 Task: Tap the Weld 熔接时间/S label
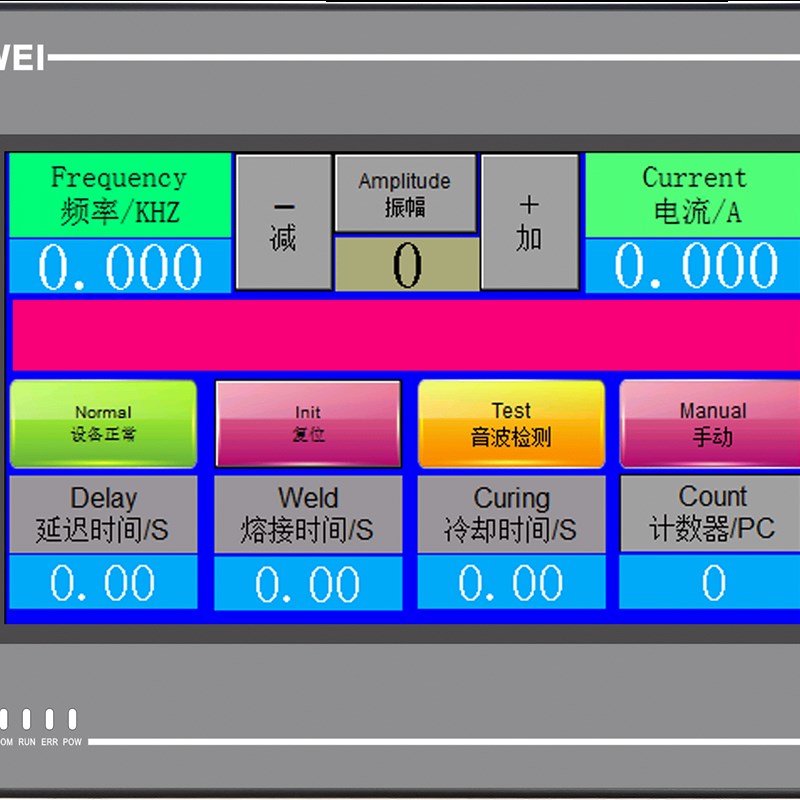[x=308, y=514]
